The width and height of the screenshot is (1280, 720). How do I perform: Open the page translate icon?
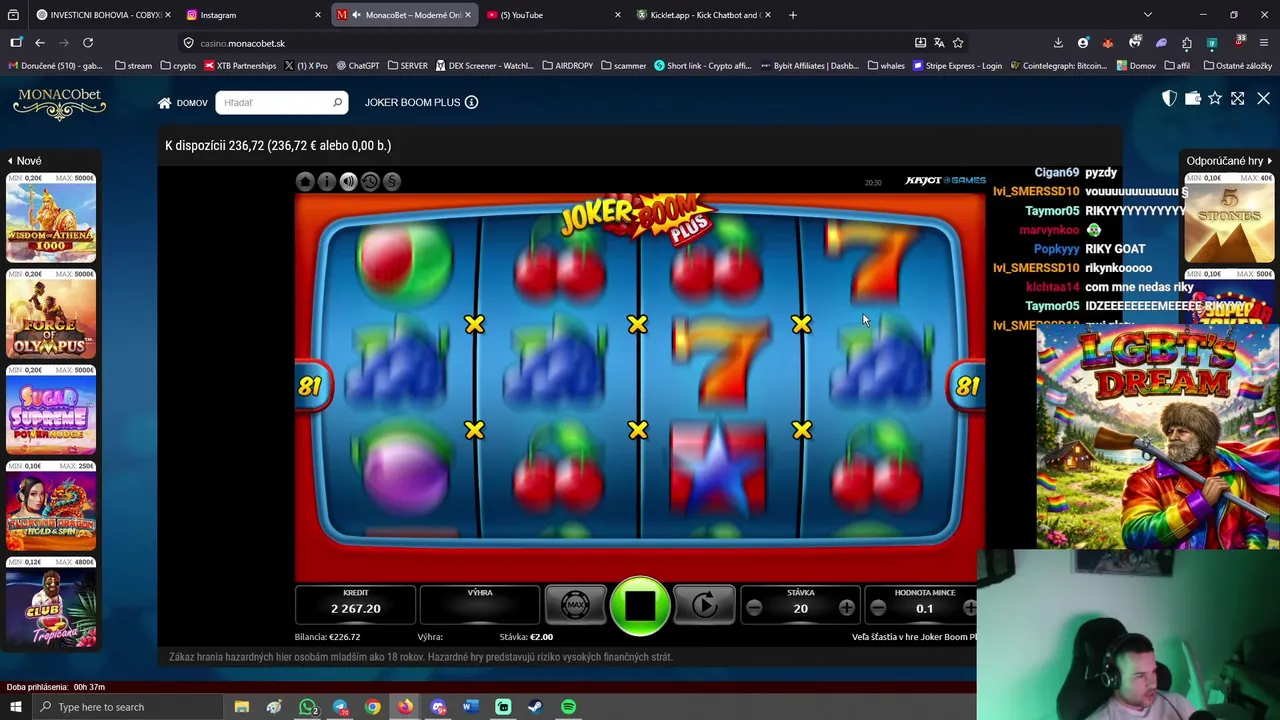pyautogui.click(x=939, y=43)
